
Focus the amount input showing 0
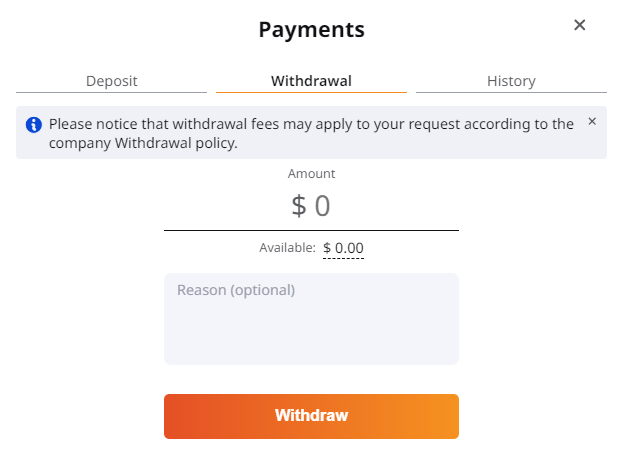[322, 206]
